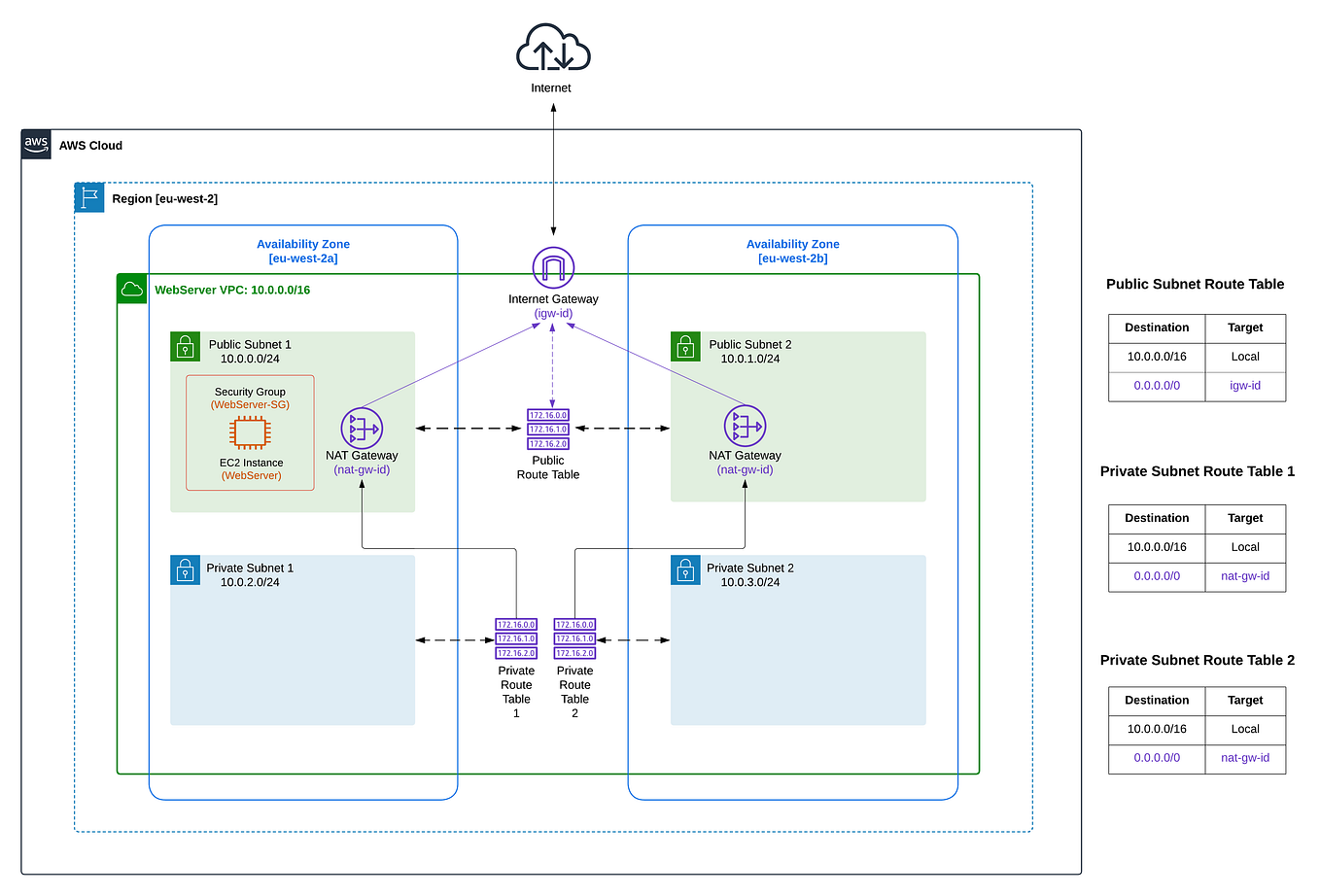Click the Private Subnet 2 lock icon

tap(685, 569)
